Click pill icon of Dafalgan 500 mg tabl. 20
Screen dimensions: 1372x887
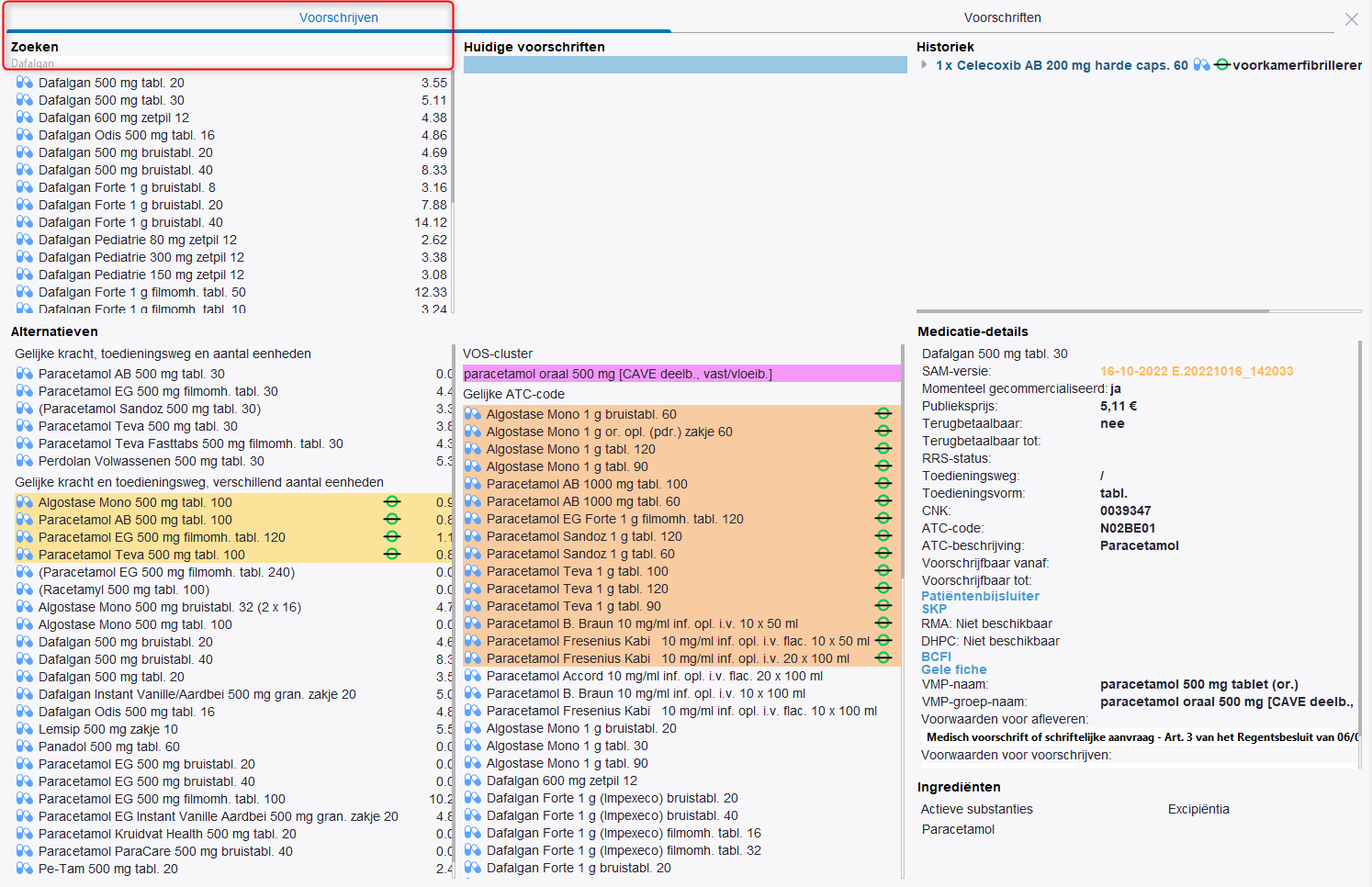25,83
